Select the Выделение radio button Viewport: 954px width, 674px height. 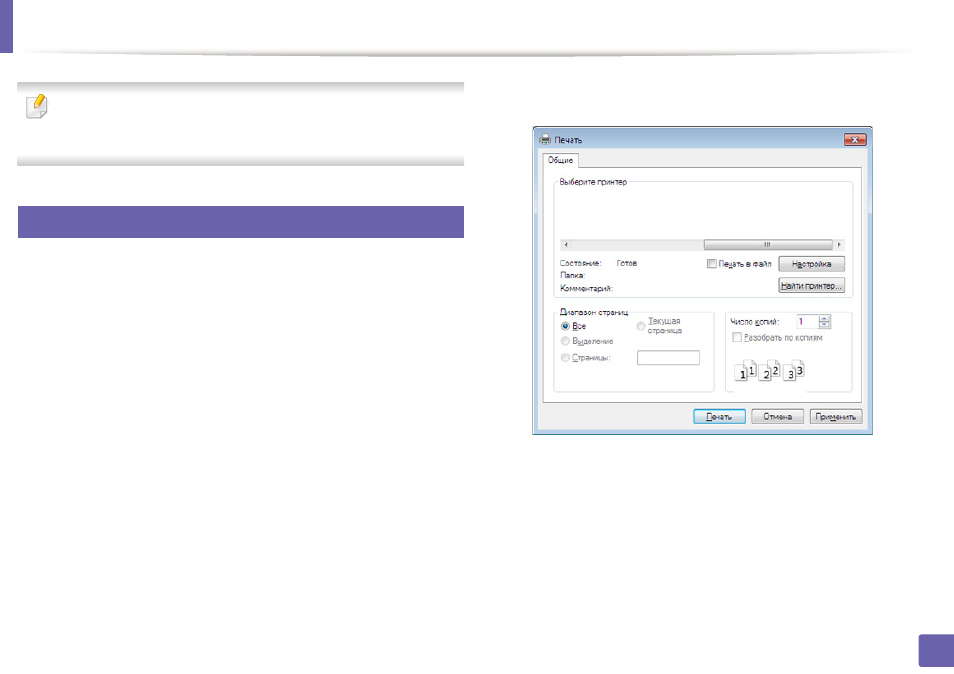point(565,341)
